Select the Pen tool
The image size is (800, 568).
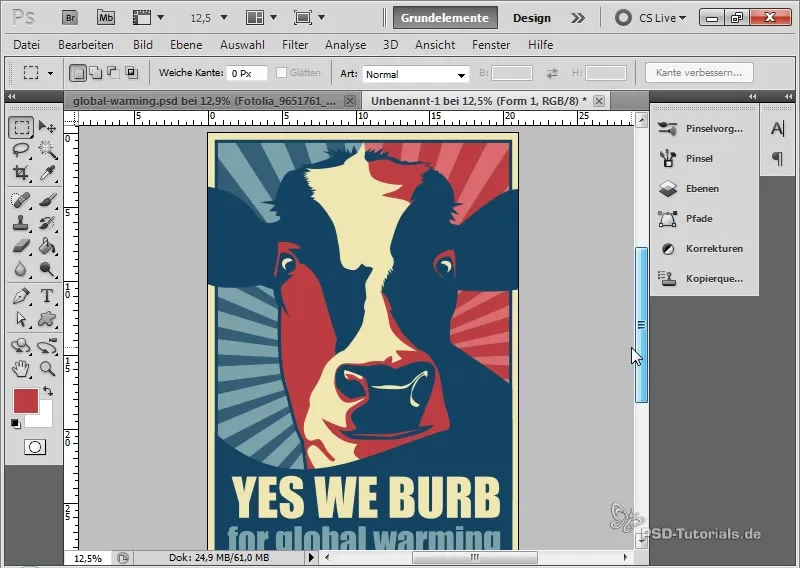tap(21, 295)
